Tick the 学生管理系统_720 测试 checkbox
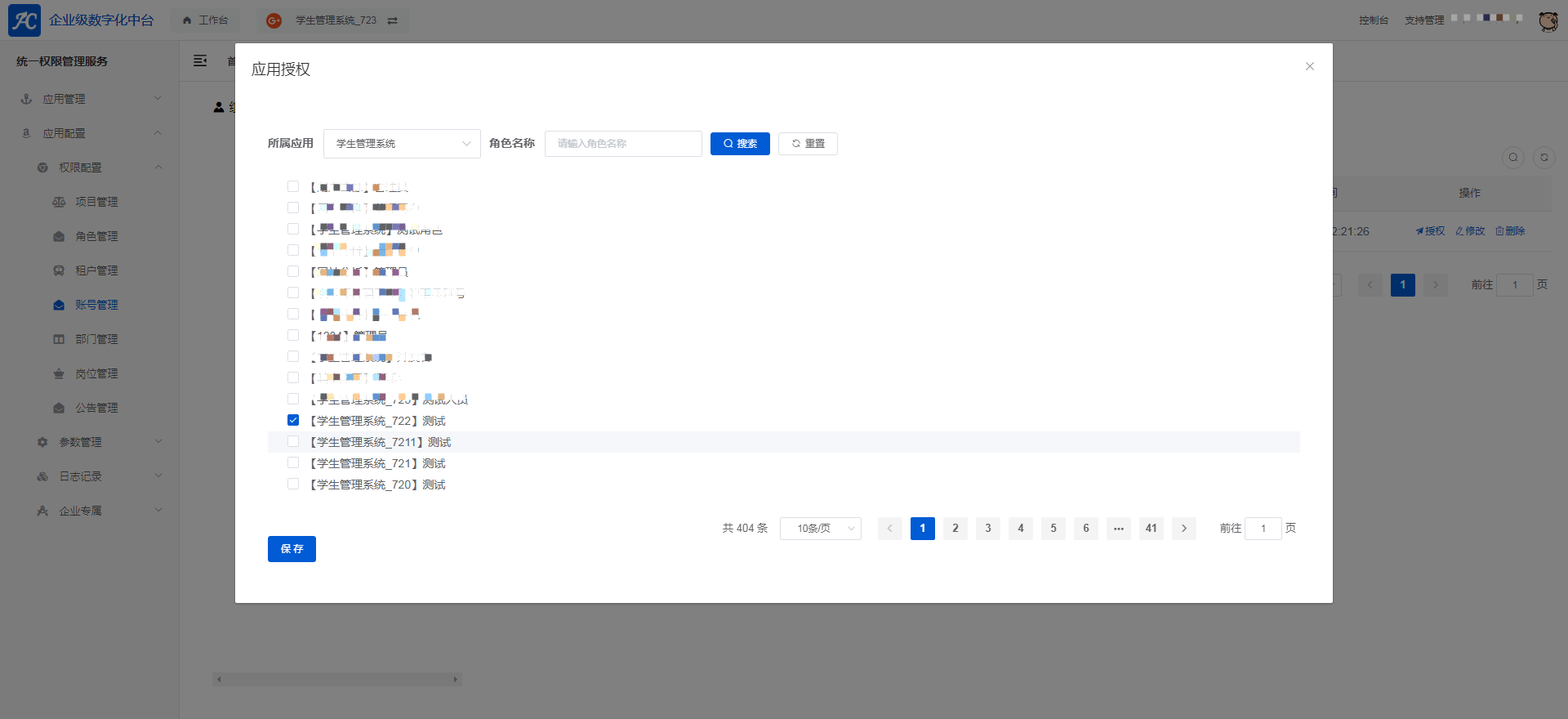 pyautogui.click(x=293, y=485)
